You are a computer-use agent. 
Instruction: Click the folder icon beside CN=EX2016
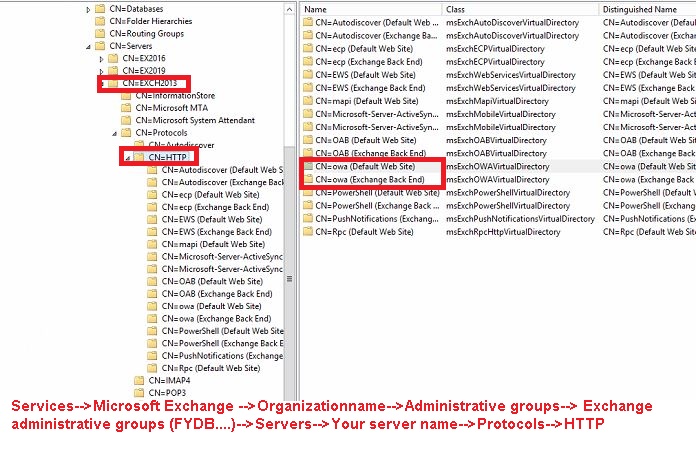[112, 59]
